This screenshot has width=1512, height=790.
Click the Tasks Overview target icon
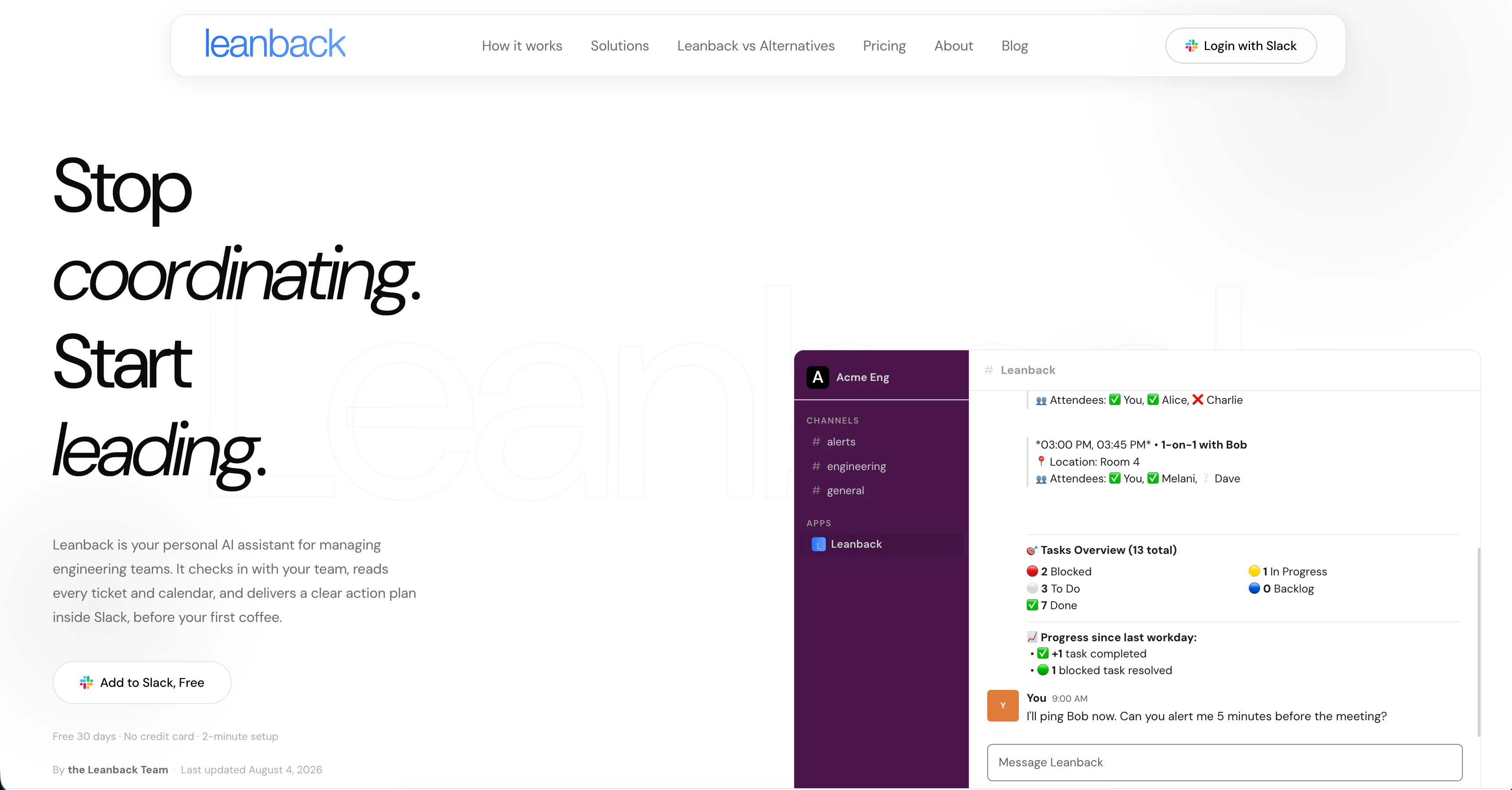pyautogui.click(x=1032, y=550)
